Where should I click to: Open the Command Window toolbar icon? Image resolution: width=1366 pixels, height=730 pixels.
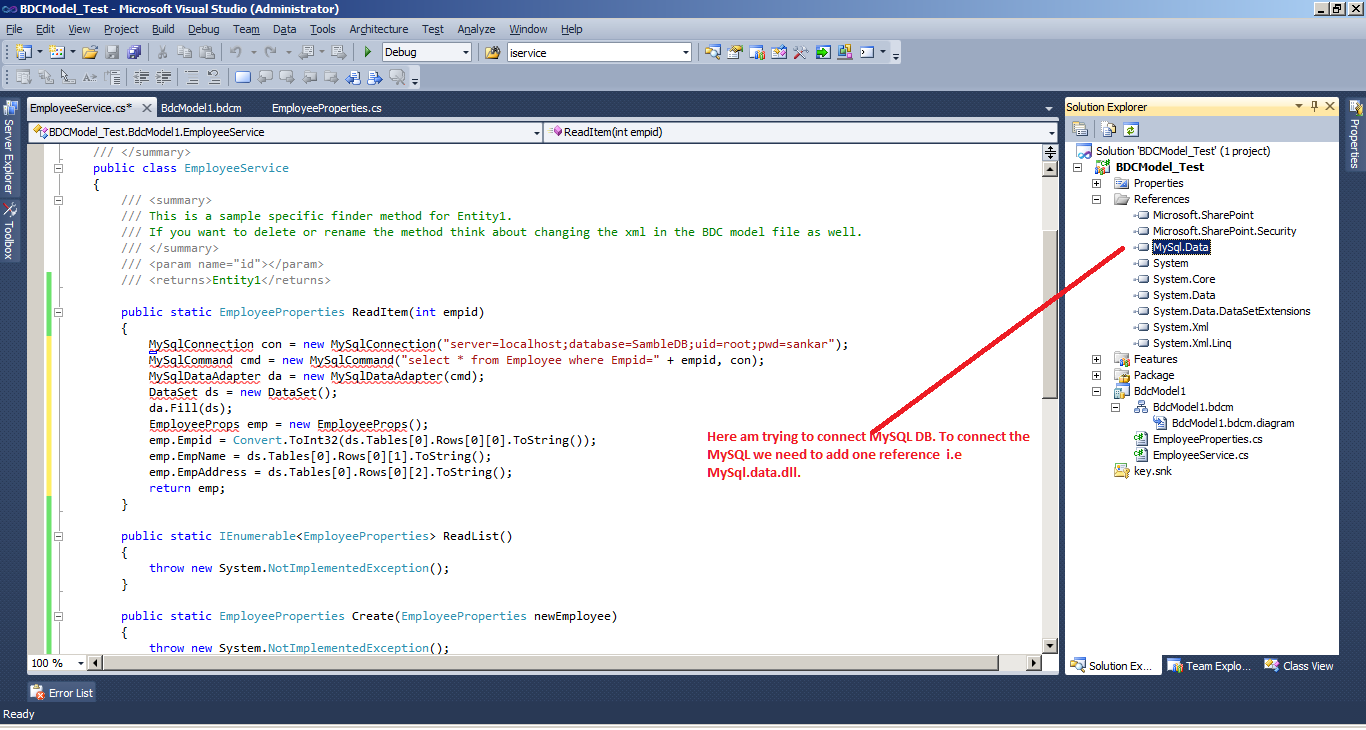(867, 52)
